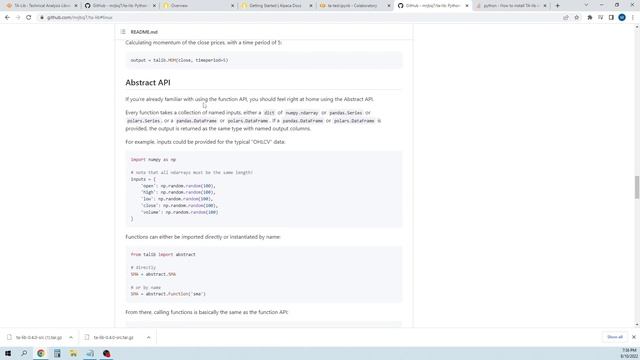
Task: Go forward with the browser forward arrow
Action: (x=18, y=18)
